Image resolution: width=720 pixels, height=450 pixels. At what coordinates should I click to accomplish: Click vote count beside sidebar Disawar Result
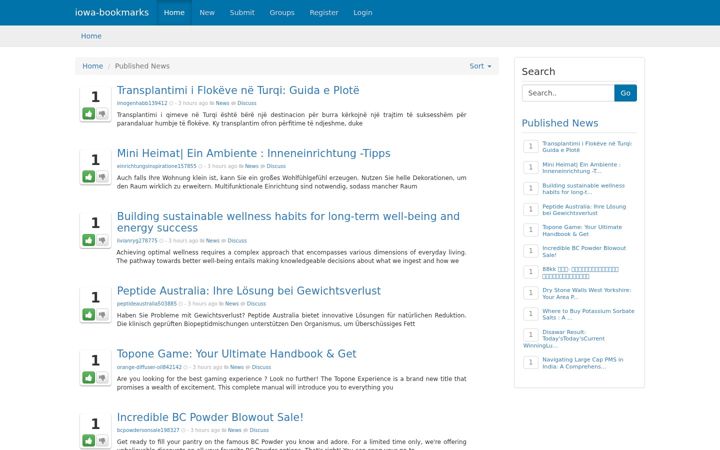click(x=530, y=335)
